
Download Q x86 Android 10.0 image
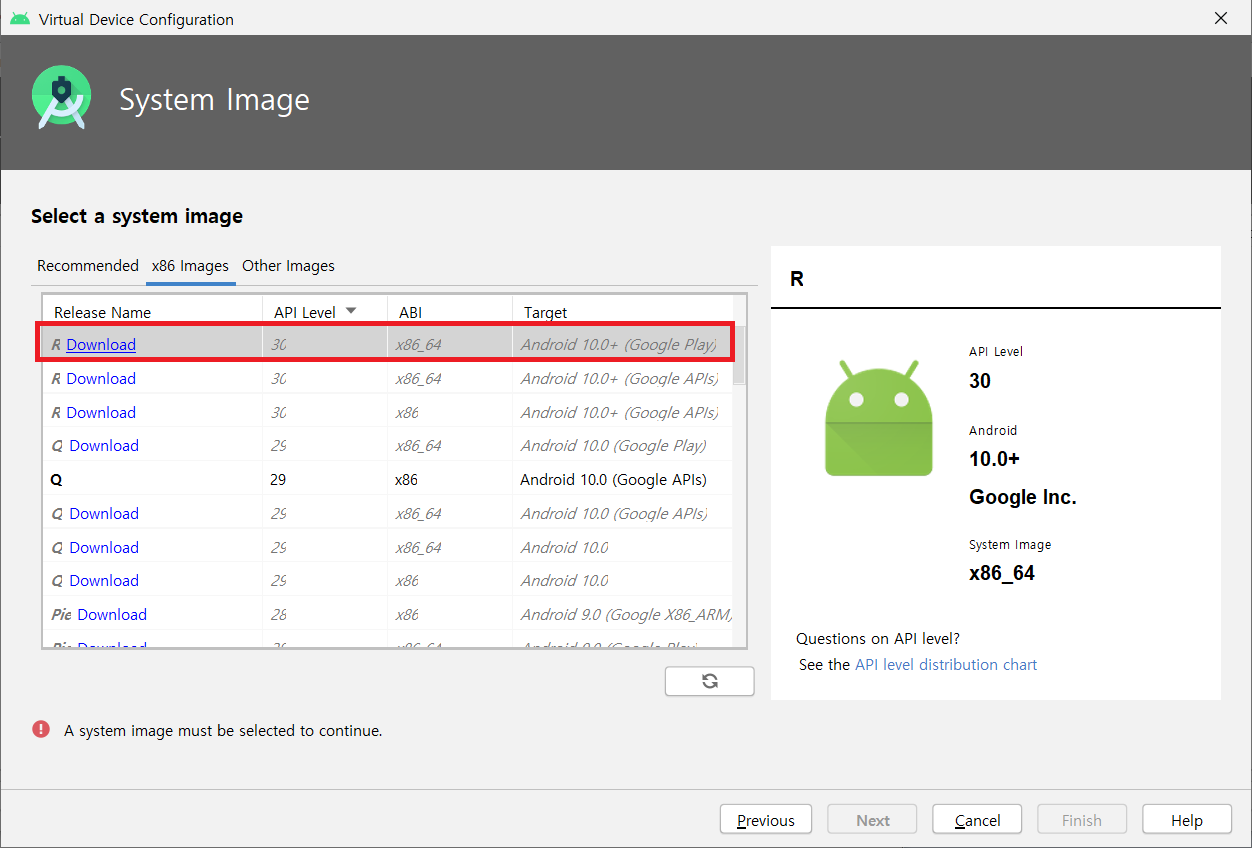pos(104,581)
